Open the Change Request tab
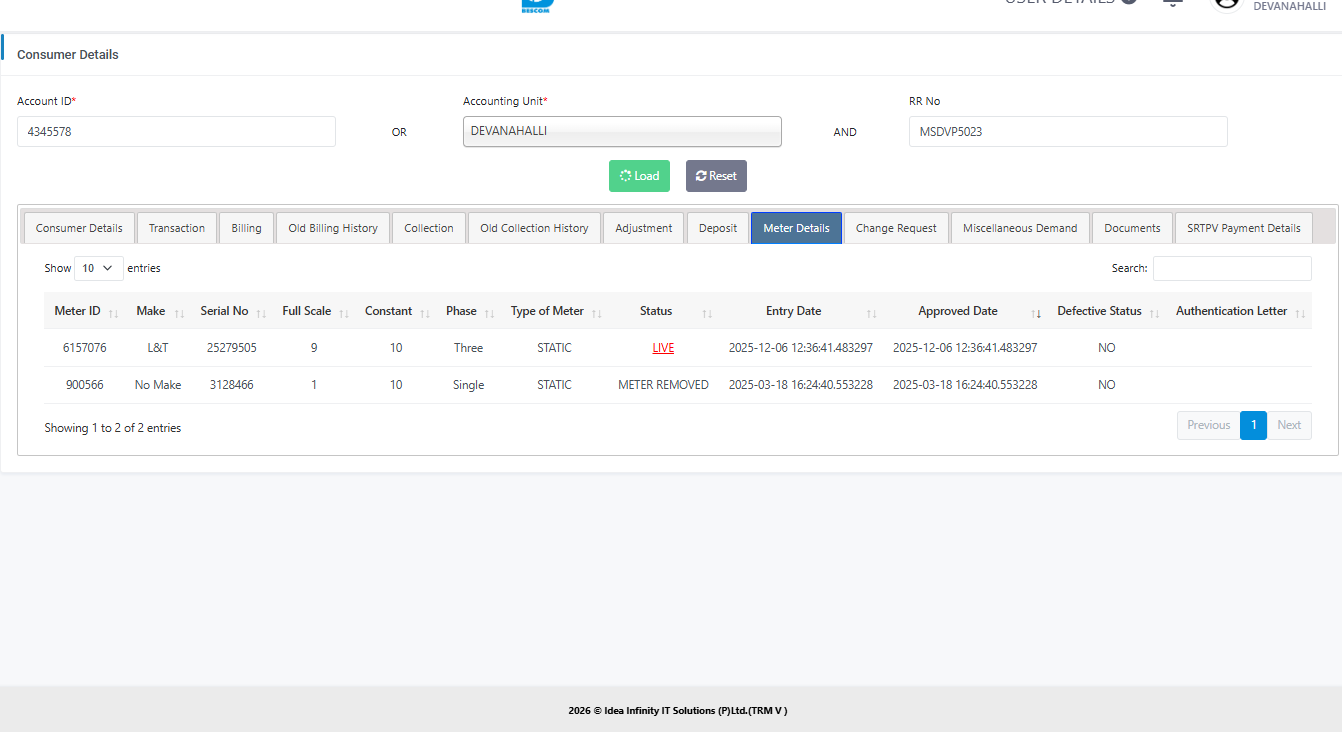Image resolution: width=1342 pixels, height=732 pixels. [896, 228]
